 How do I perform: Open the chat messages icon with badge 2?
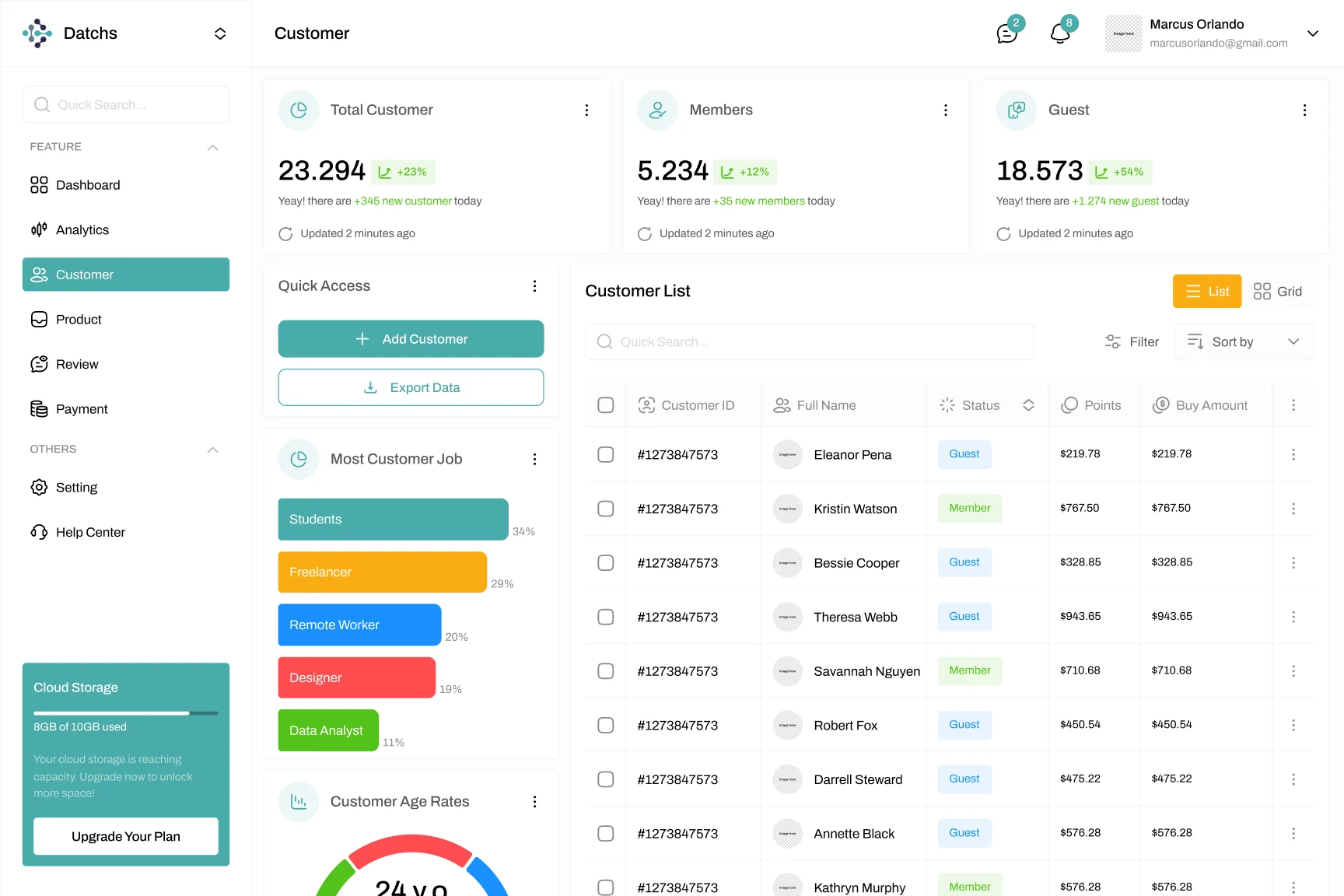click(1006, 33)
